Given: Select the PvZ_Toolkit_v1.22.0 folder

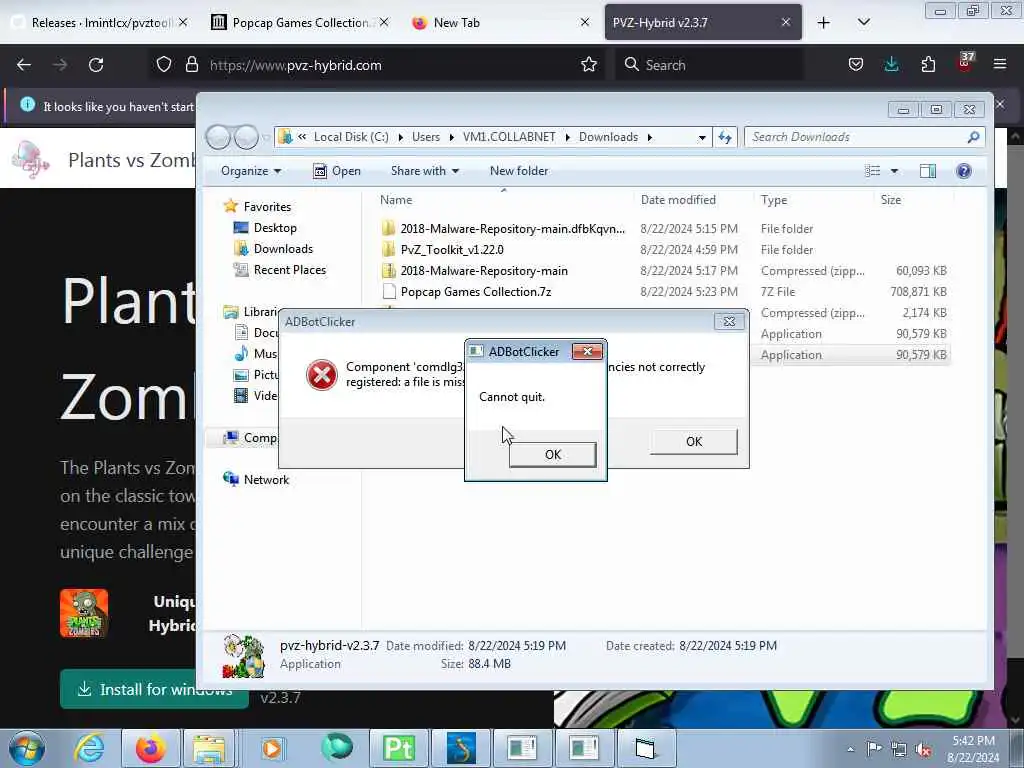Looking at the screenshot, I should click(452, 249).
